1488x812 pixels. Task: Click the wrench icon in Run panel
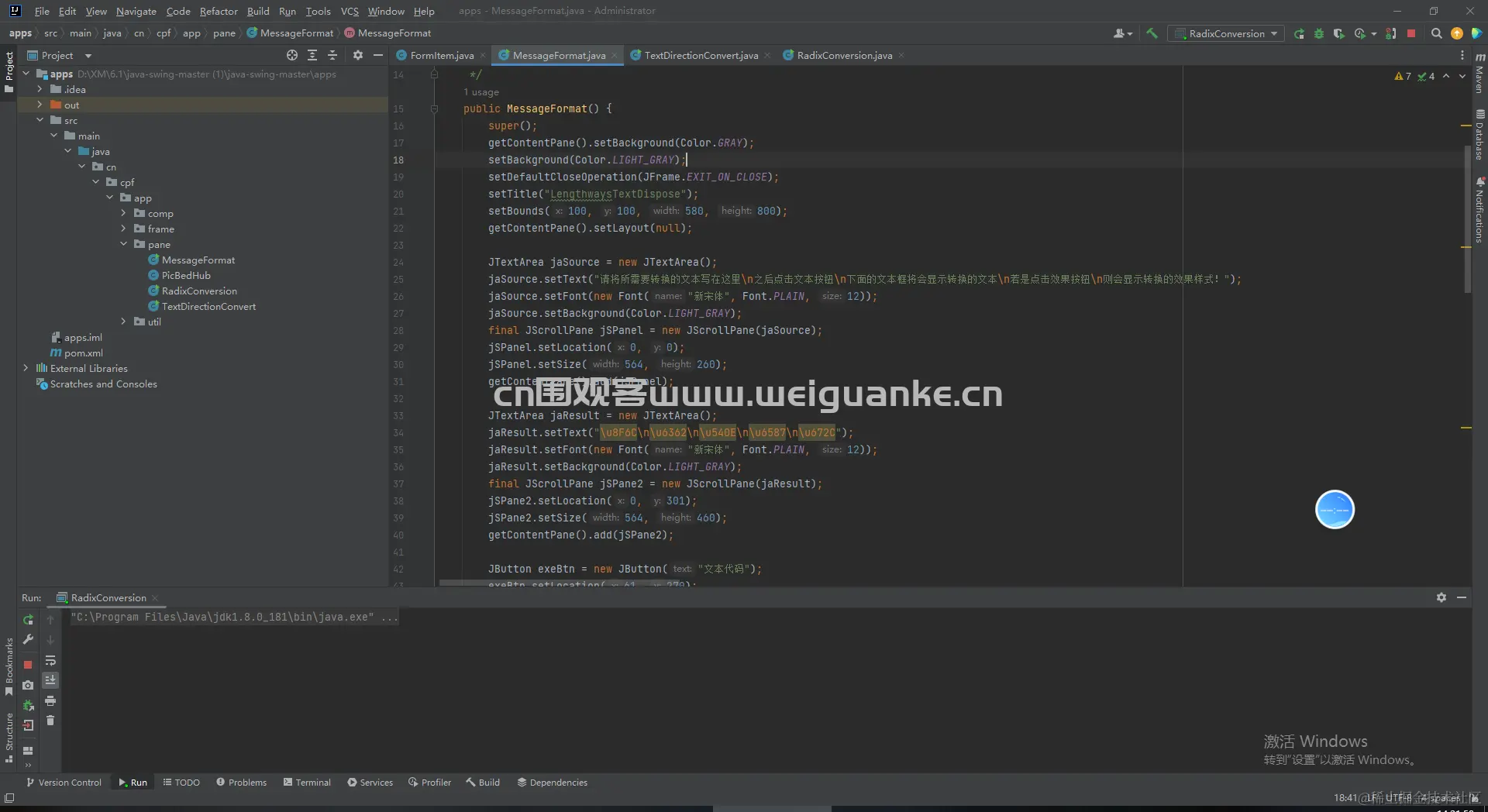(x=28, y=639)
